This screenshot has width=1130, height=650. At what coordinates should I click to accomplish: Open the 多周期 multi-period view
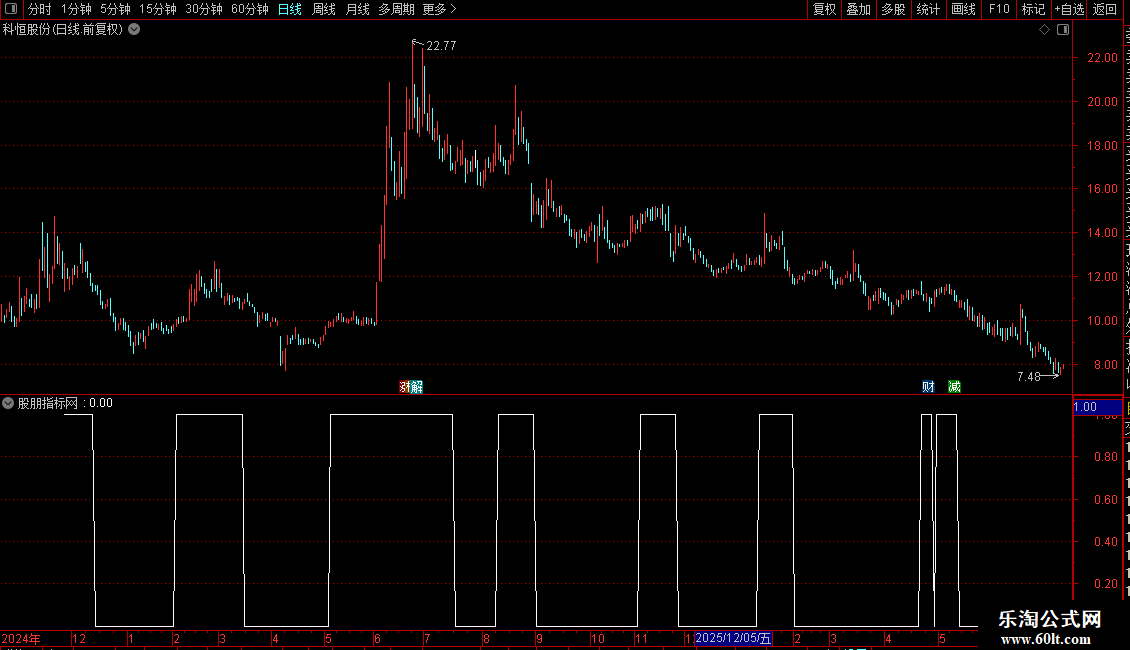click(396, 9)
